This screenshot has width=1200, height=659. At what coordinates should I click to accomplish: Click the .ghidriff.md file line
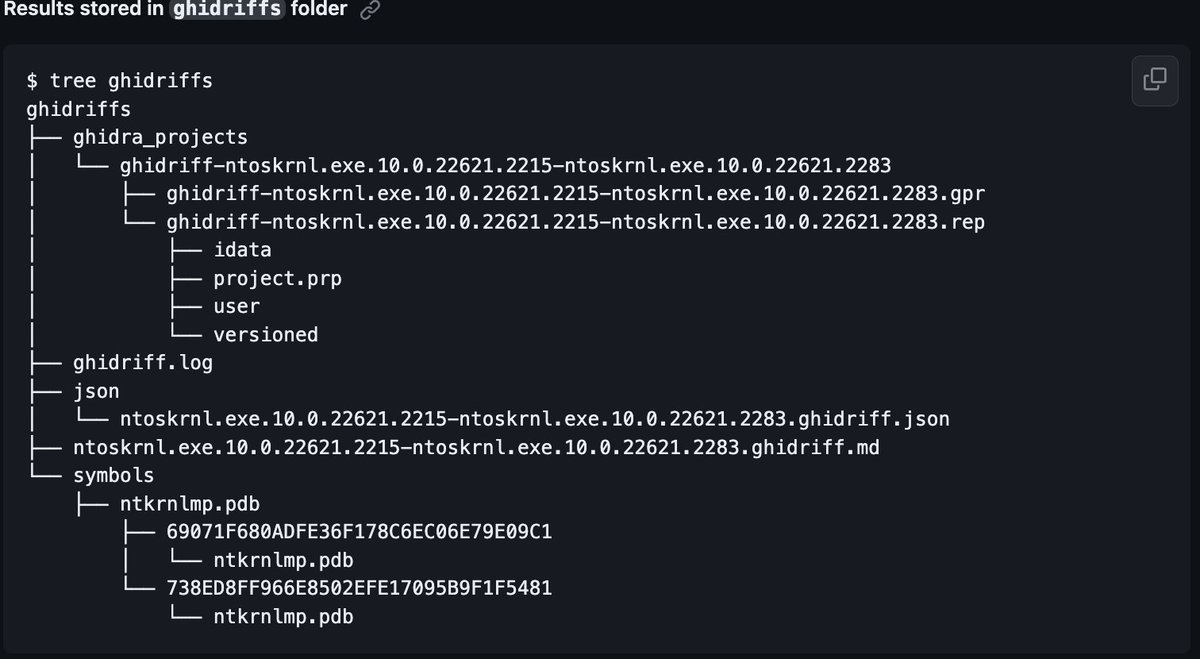point(476,447)
